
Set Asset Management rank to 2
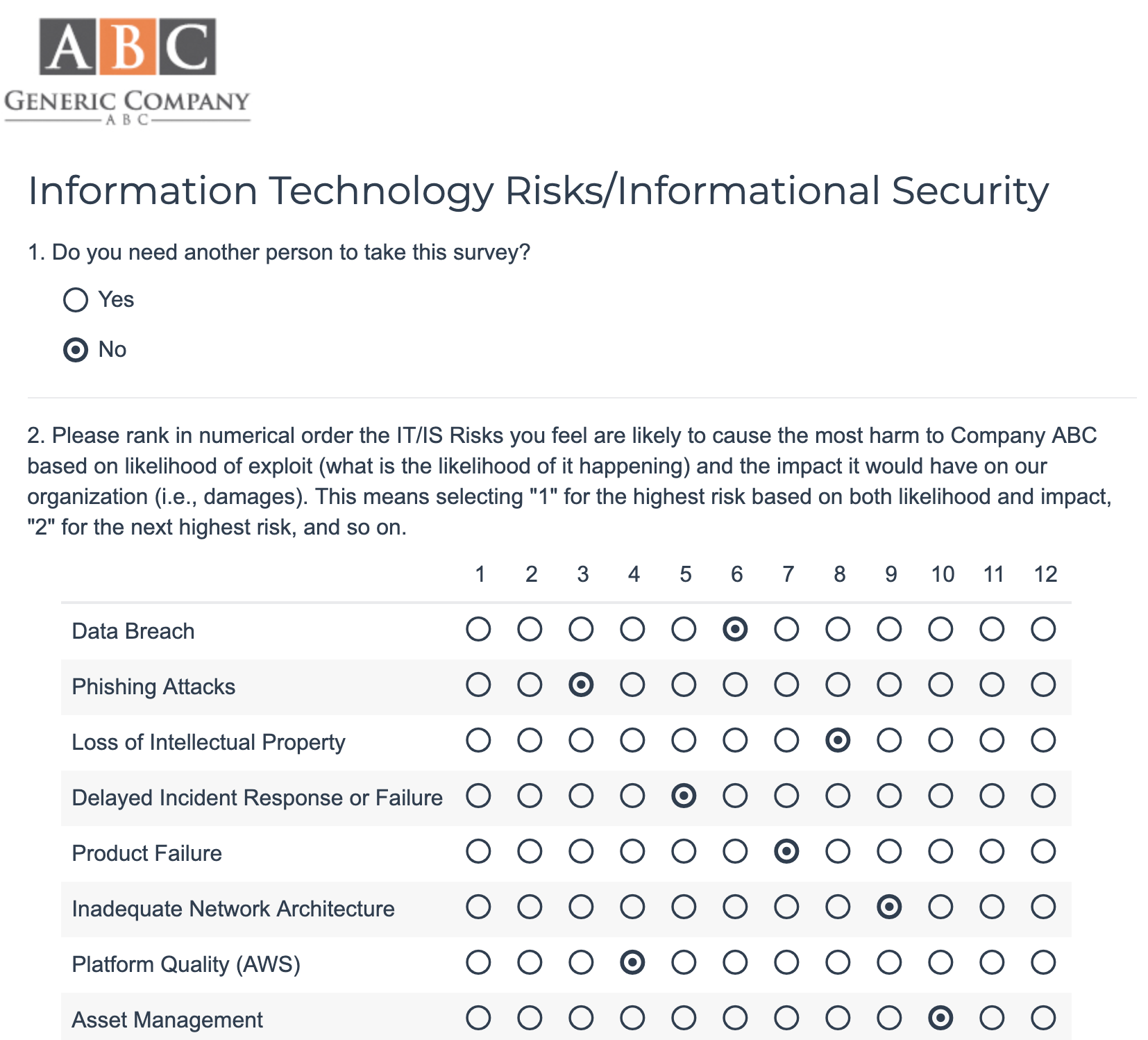tap(530, 1018)
